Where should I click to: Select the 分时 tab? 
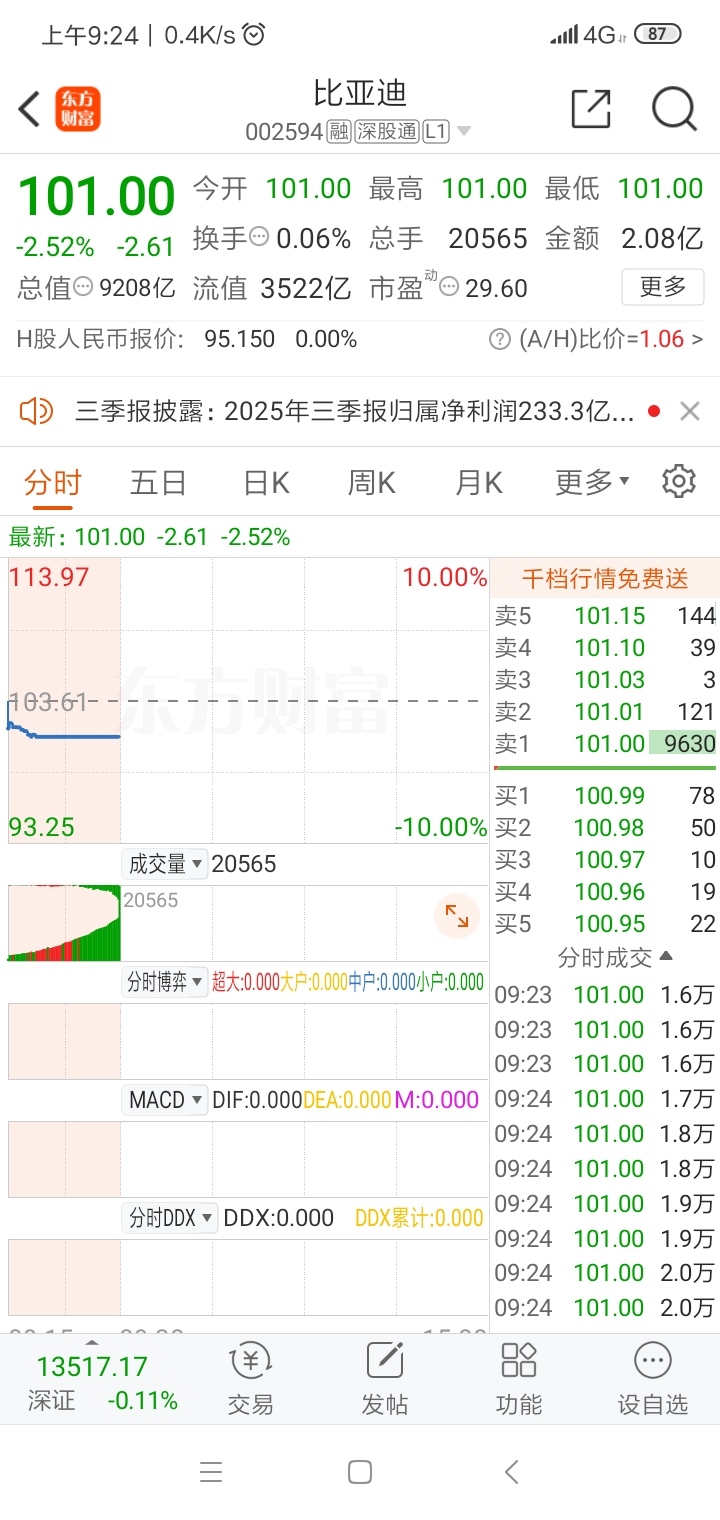coord(53,482)
